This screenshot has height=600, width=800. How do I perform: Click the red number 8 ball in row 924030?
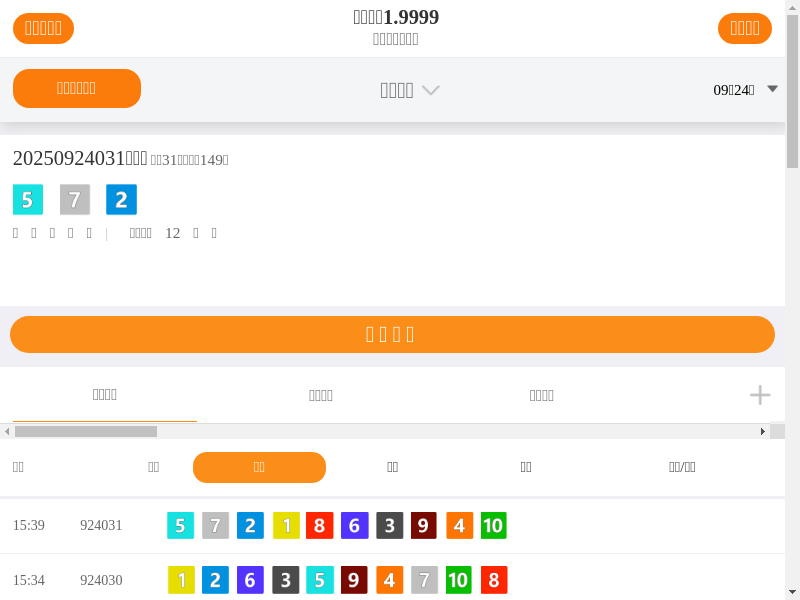[493, 580]
